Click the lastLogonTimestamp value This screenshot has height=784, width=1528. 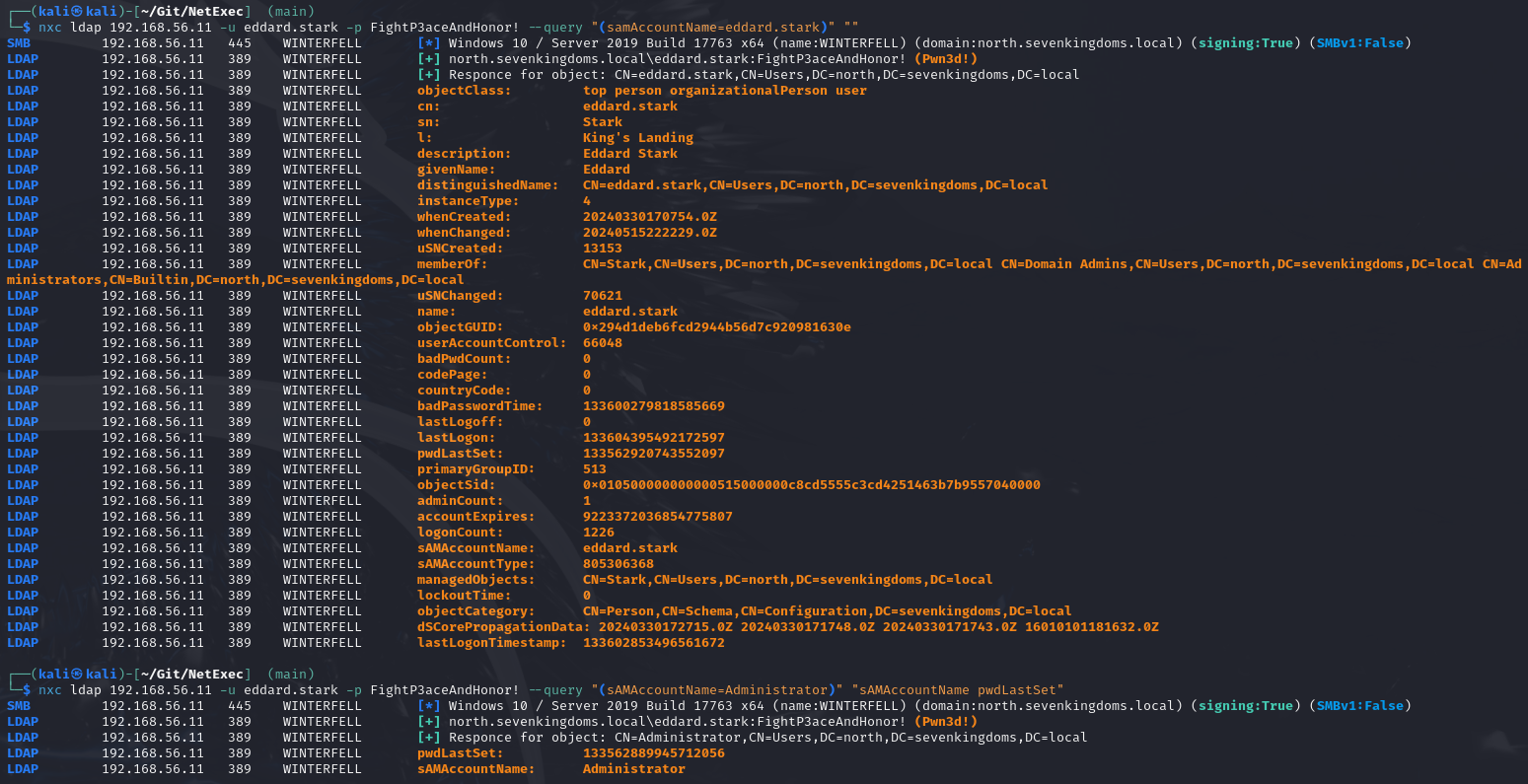[653, 642]
